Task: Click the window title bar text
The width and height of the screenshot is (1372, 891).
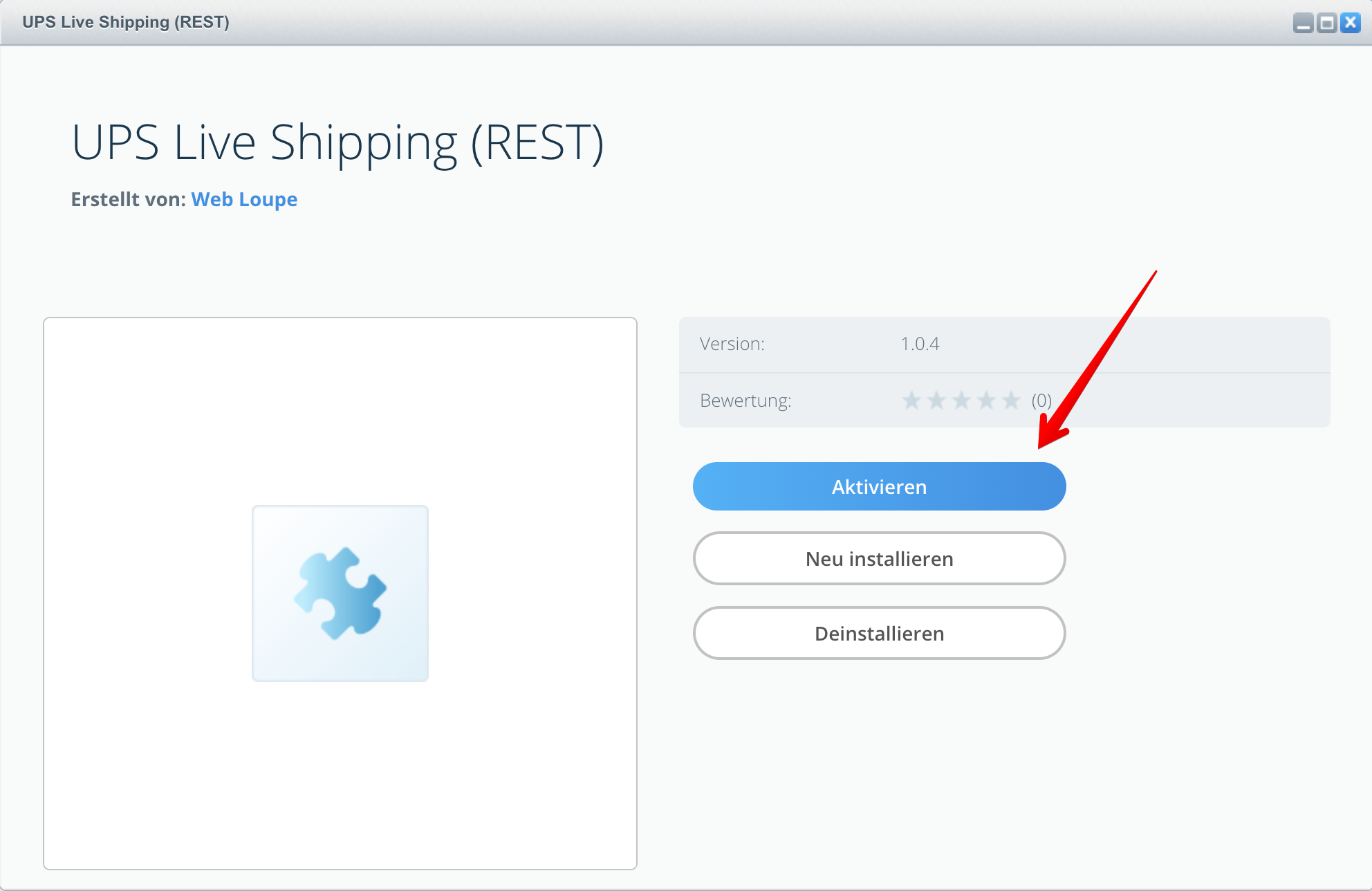Action: 125,22
